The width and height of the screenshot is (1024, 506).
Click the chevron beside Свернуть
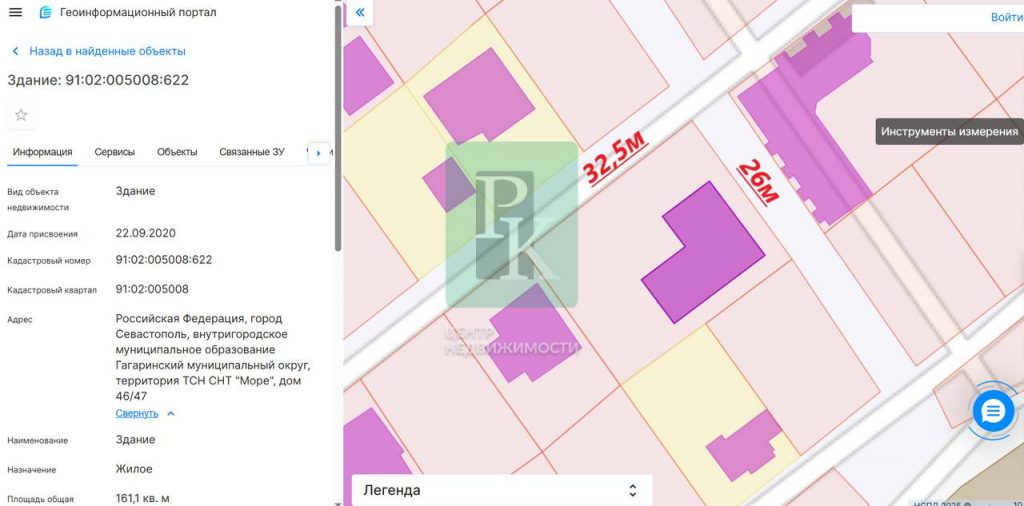pos(171,413)
